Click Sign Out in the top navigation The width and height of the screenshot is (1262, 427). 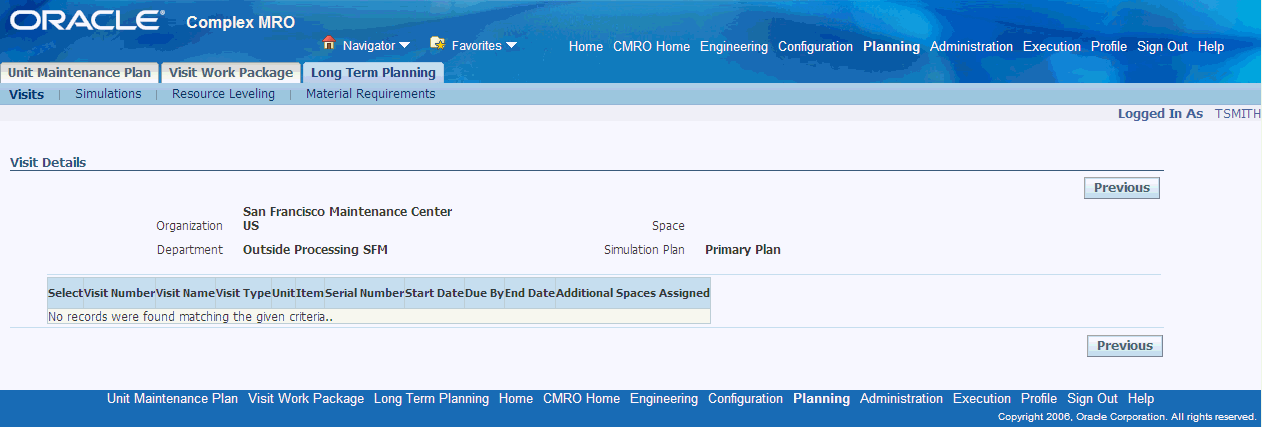[x=1162, y=47]
